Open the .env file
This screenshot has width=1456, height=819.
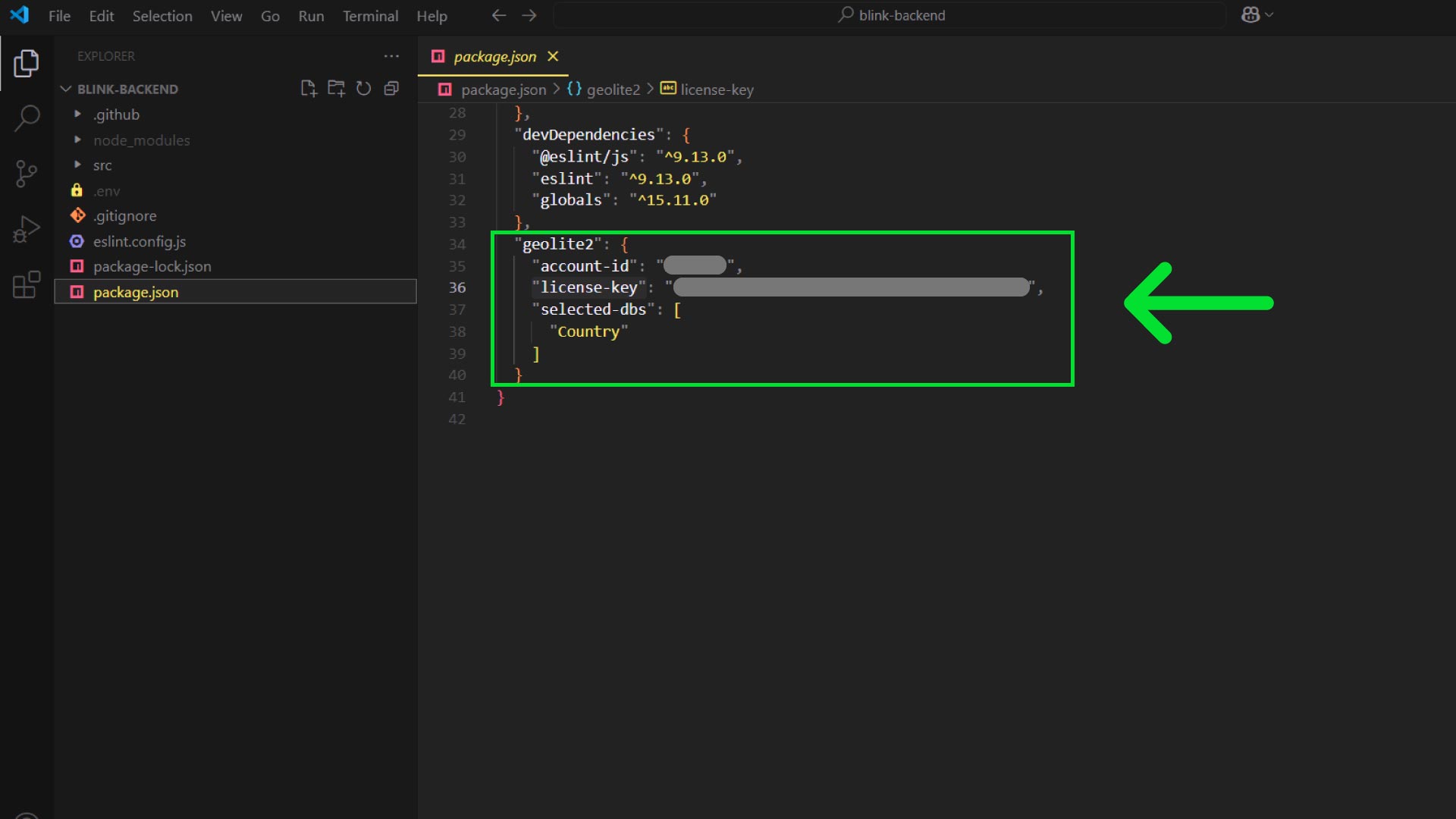click(235, 191)
